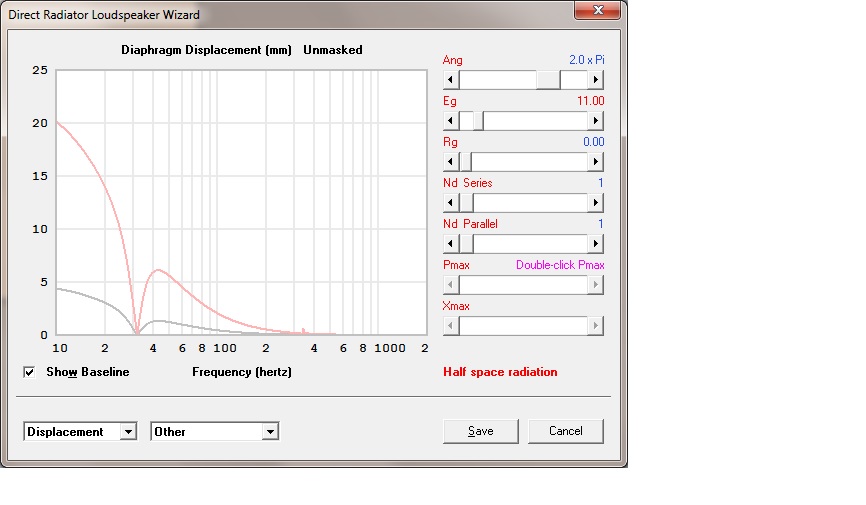The height and width of the screenshot is (505, 866).
Task: Click the Rg label
Action: point(450,142)
